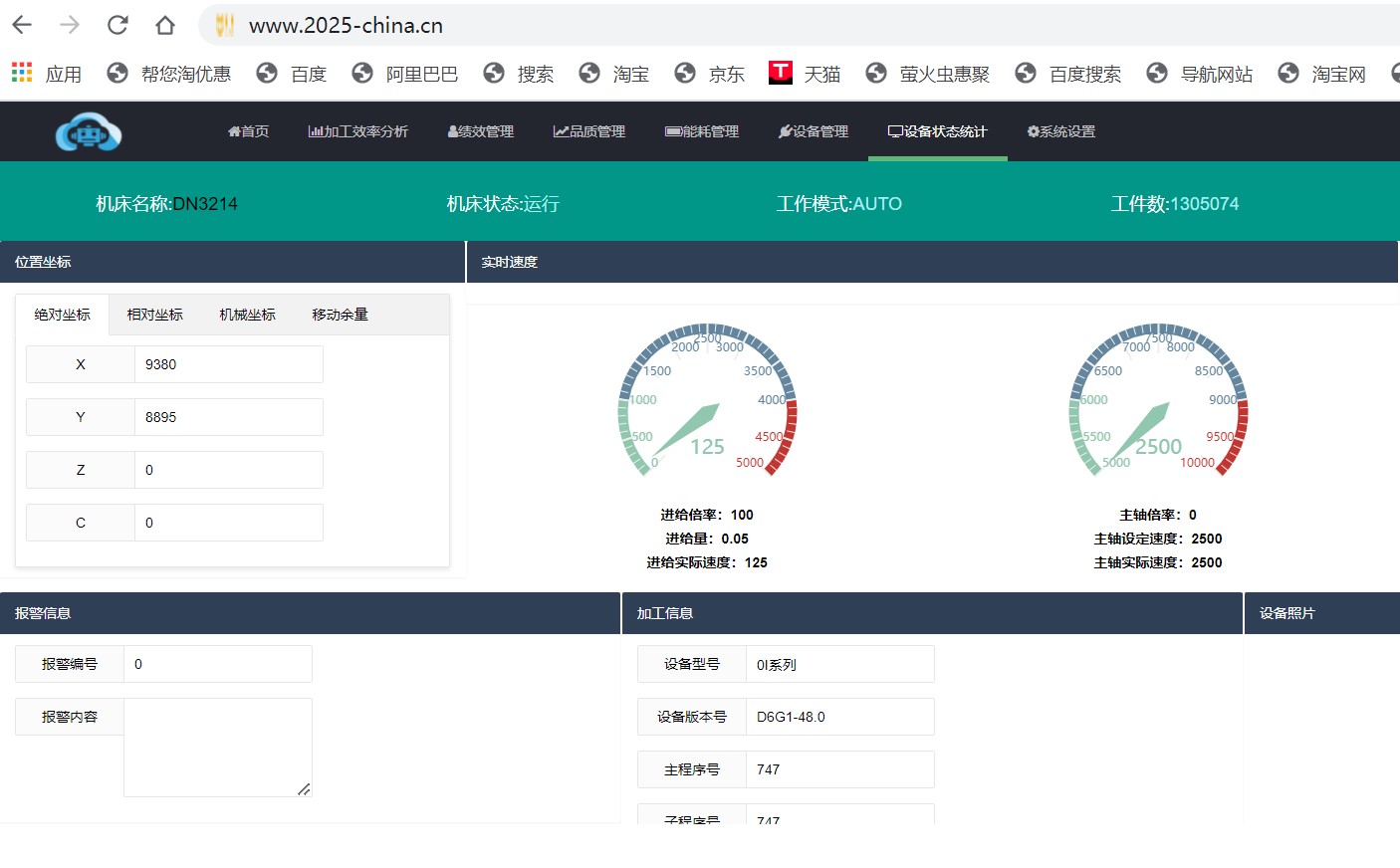Click the 工件数:1305074 text

[1175, 204]
